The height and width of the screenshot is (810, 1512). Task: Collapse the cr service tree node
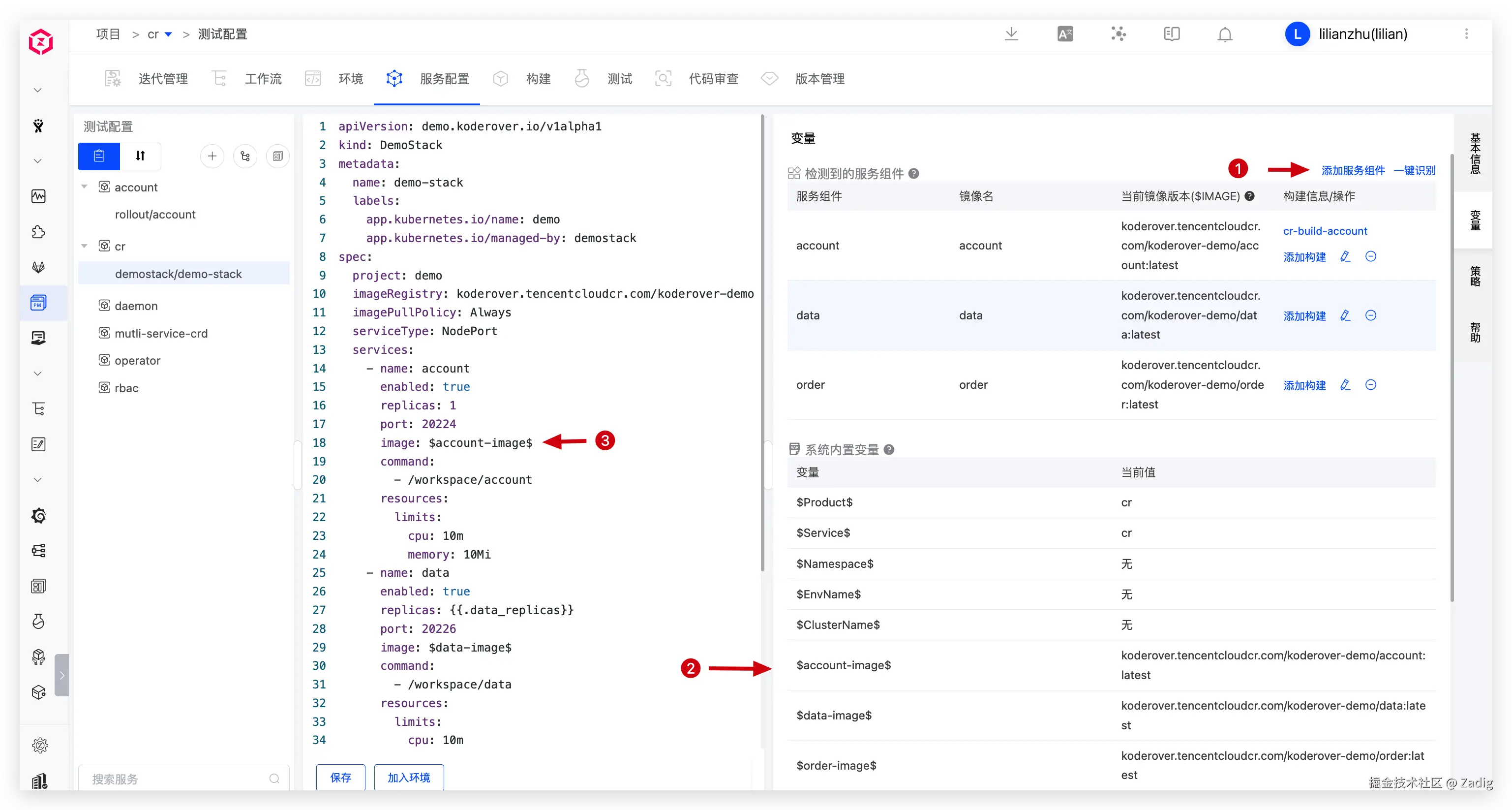tap(85, 246)
